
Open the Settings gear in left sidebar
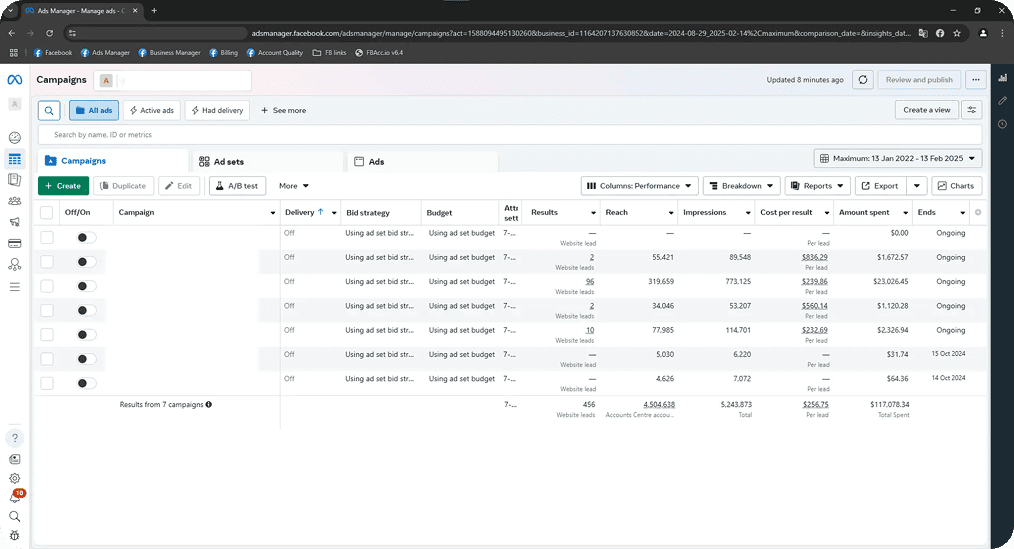pos(14,478)
